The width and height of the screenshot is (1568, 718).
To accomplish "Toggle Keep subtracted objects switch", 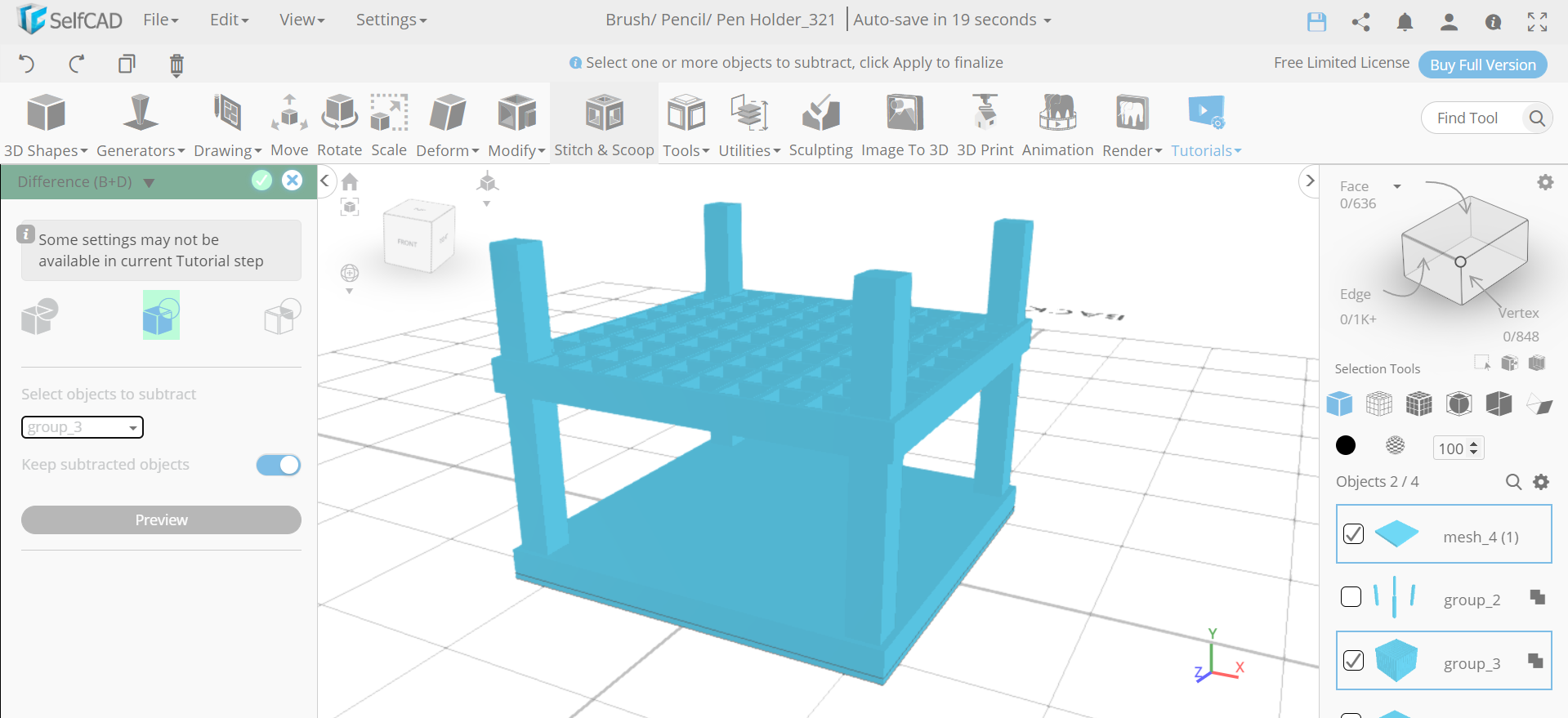I will (279, 465).
